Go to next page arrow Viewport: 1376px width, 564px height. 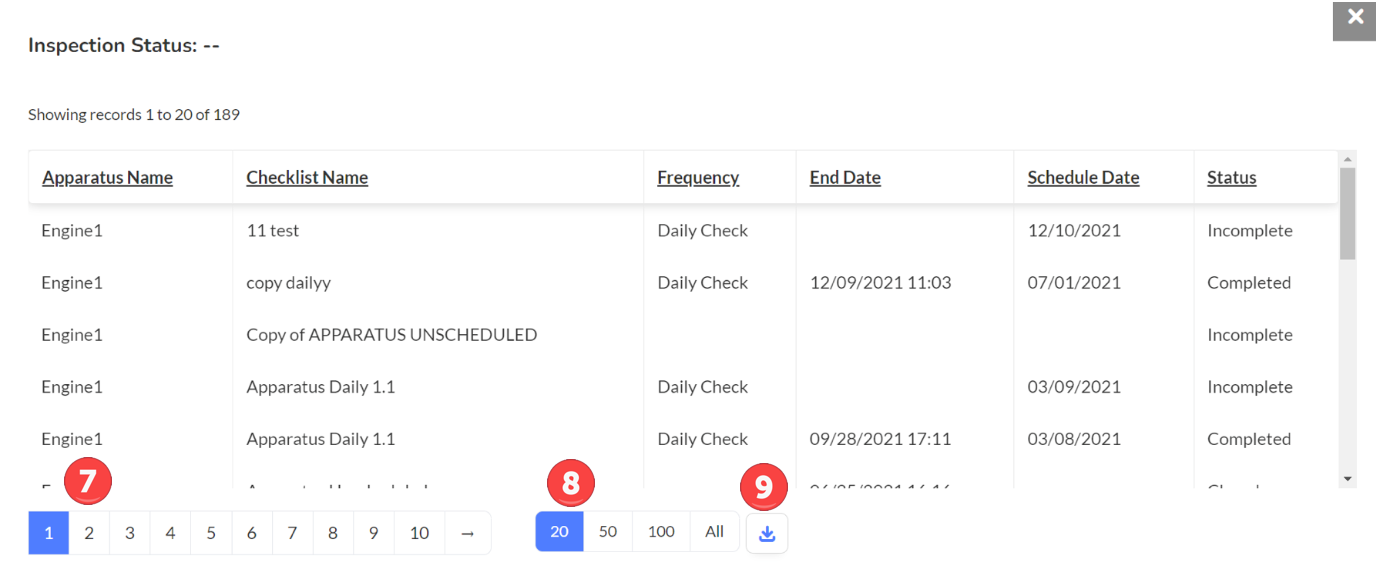[467, 533]
